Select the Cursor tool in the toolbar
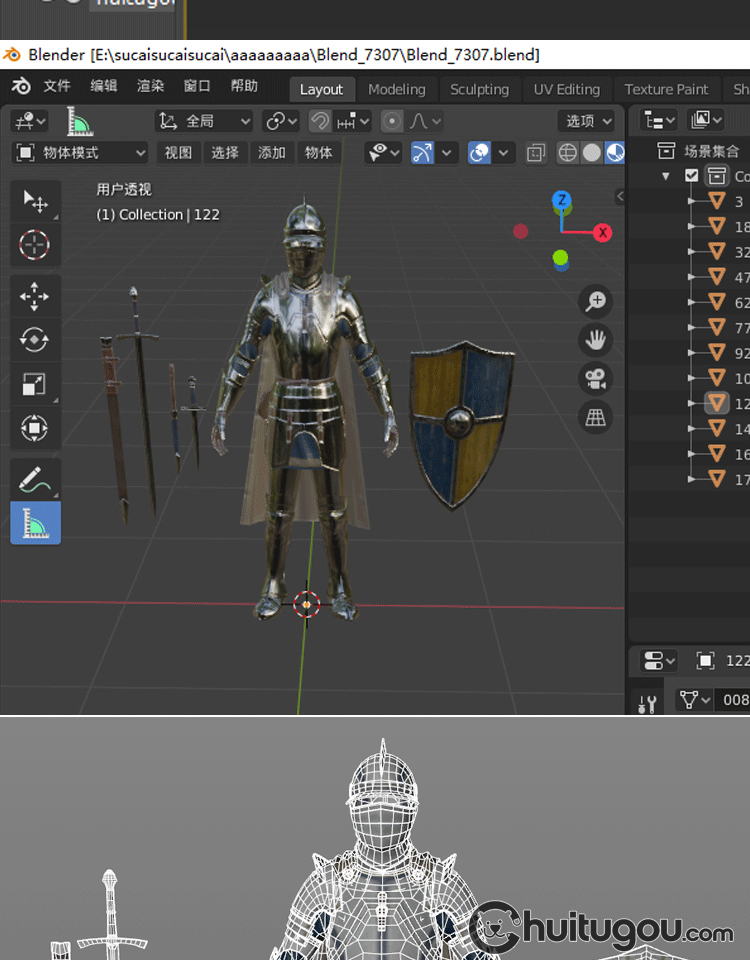The image size is (750, 960). click(x=35, y=244)
